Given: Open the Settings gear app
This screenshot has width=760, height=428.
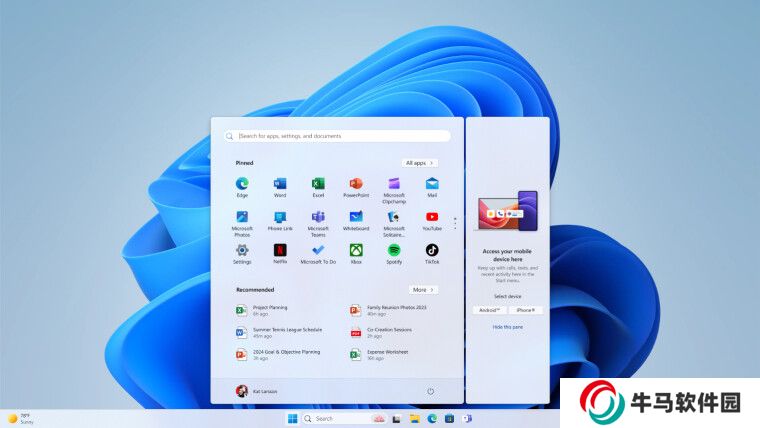Looking at the screenshot, I should click(x=242, y=250).
